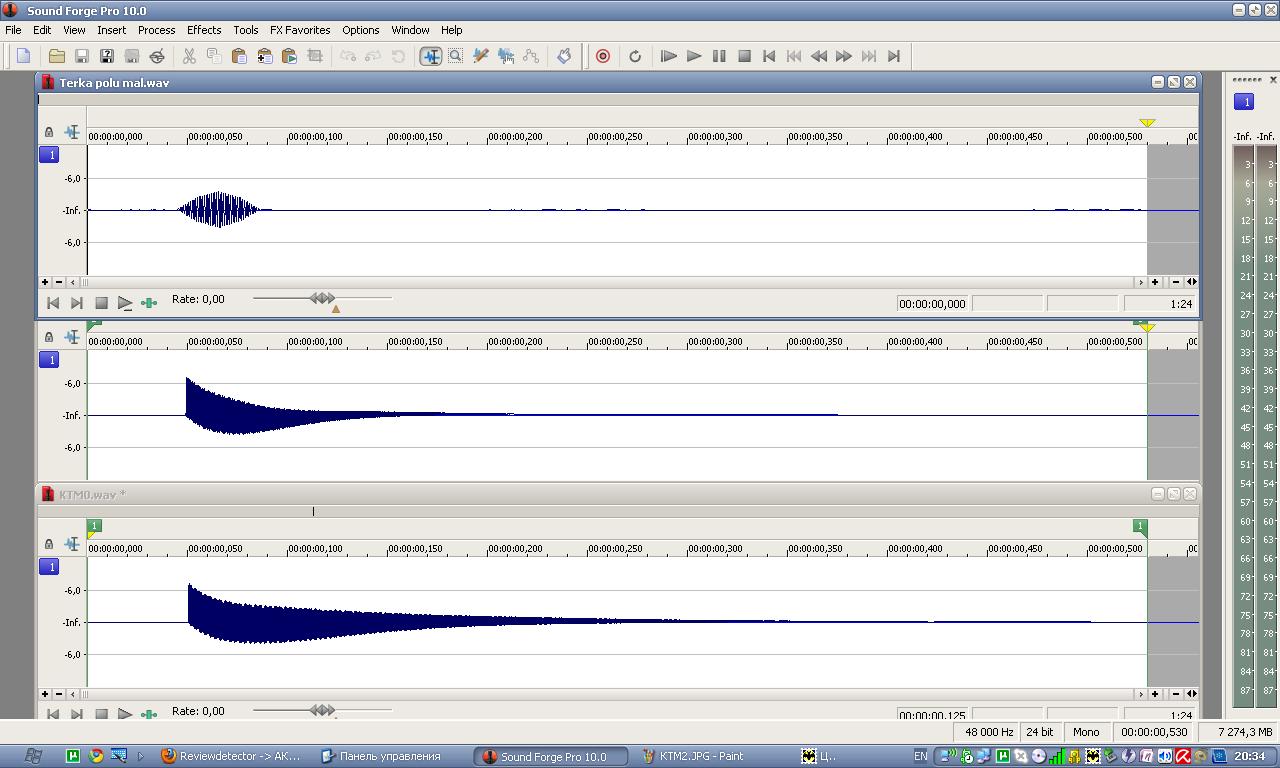Open the FX Favorites menu
This screenshot has height=768, width=1280.
tap(300, 30)
